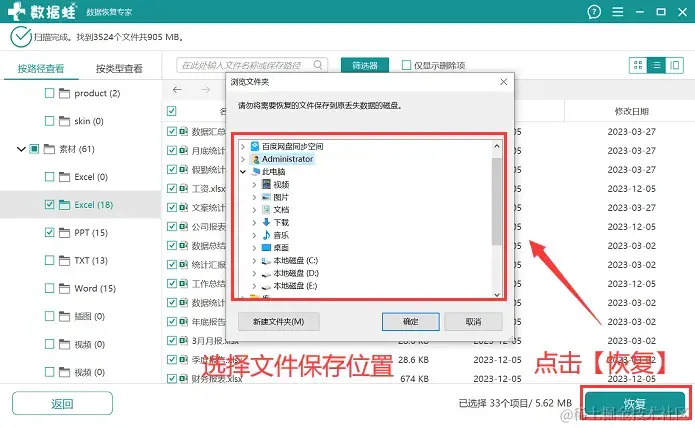Switch to thumbnail grid view
The image size is (695, 428).
638,66
